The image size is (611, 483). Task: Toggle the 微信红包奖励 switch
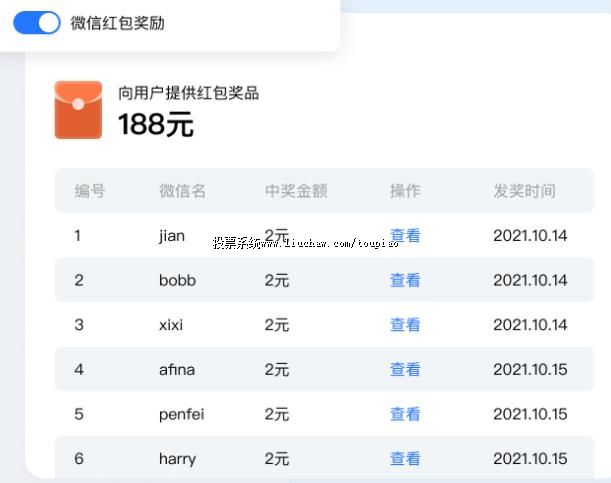tap(37, 23)
